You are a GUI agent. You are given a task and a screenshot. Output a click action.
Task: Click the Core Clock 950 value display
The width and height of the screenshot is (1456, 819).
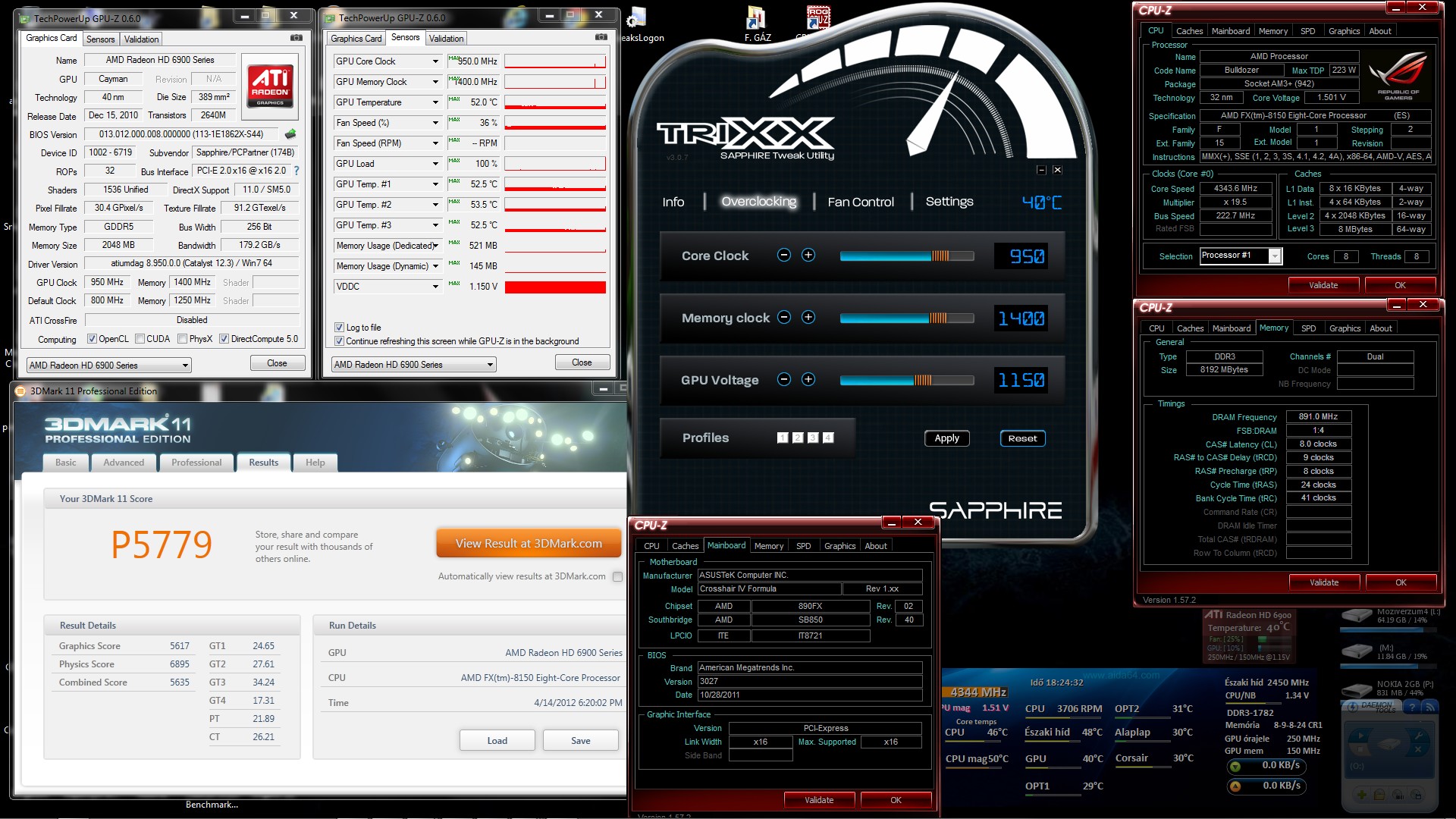coord(1021,256)
